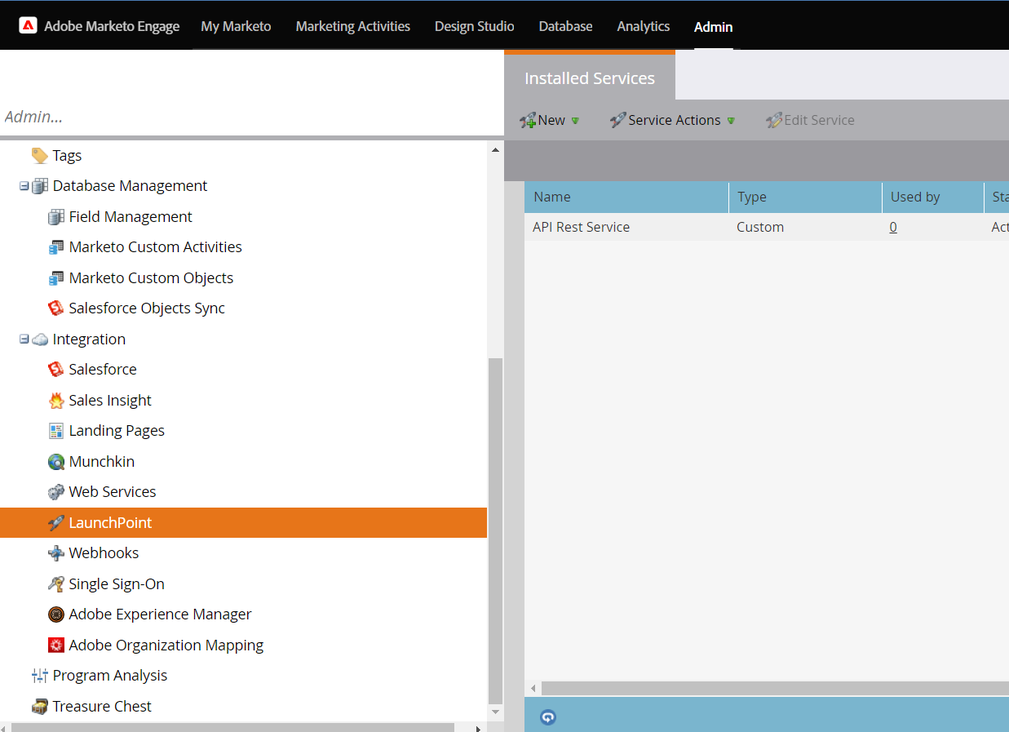Click the Custom type cell
1009x732 pixels.
pos(760,227)
